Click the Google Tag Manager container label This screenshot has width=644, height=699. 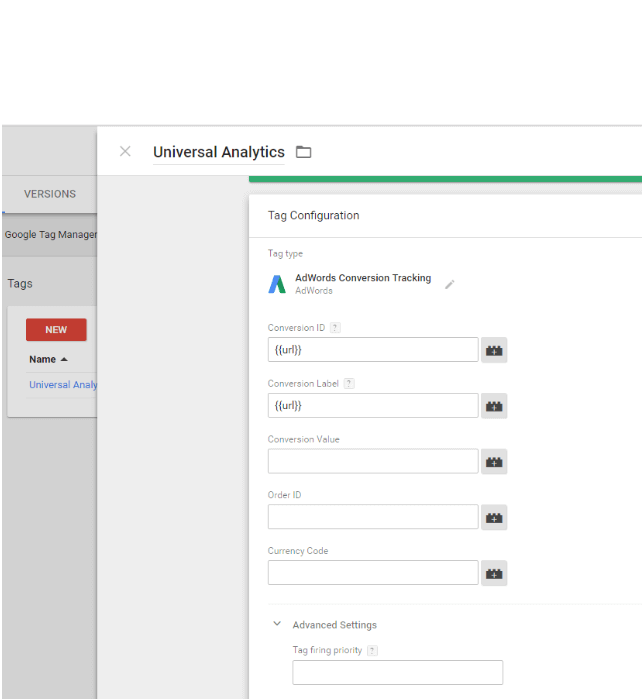[x=50, y=234]
